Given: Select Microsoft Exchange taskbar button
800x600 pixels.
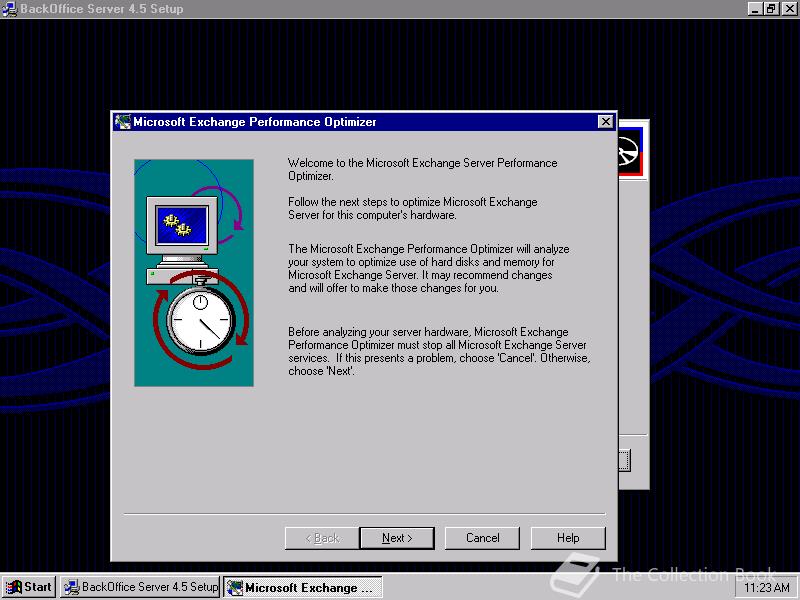Looking at the screenshot, I should pyautogui.click(x=303, y=587).
